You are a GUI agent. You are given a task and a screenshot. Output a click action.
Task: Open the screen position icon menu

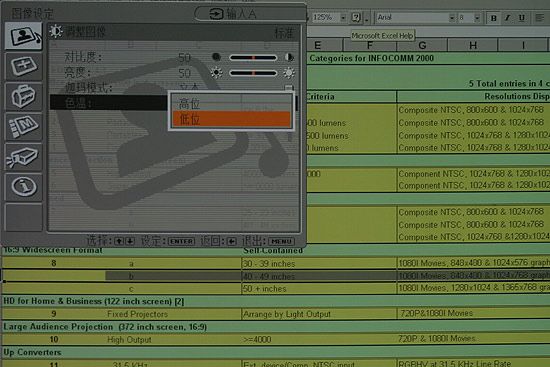tap(24, 66)
